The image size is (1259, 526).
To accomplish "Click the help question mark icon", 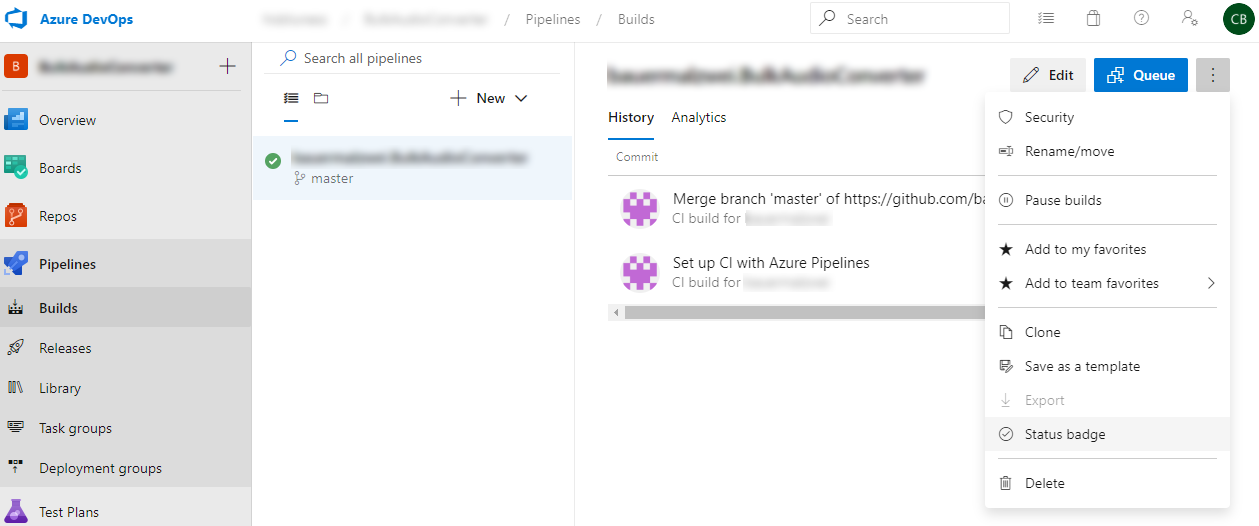I will pyautogui.click(x=1141, y=18).
